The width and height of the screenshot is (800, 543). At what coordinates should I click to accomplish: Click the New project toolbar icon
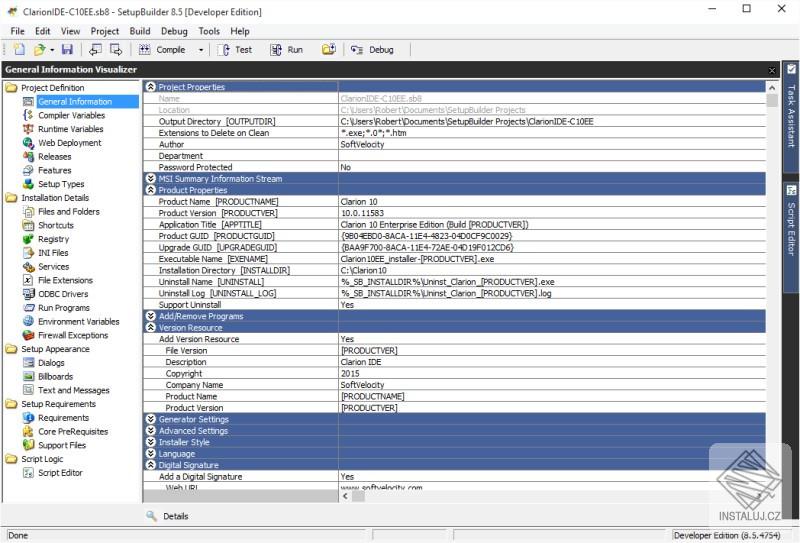coord(19,50)
